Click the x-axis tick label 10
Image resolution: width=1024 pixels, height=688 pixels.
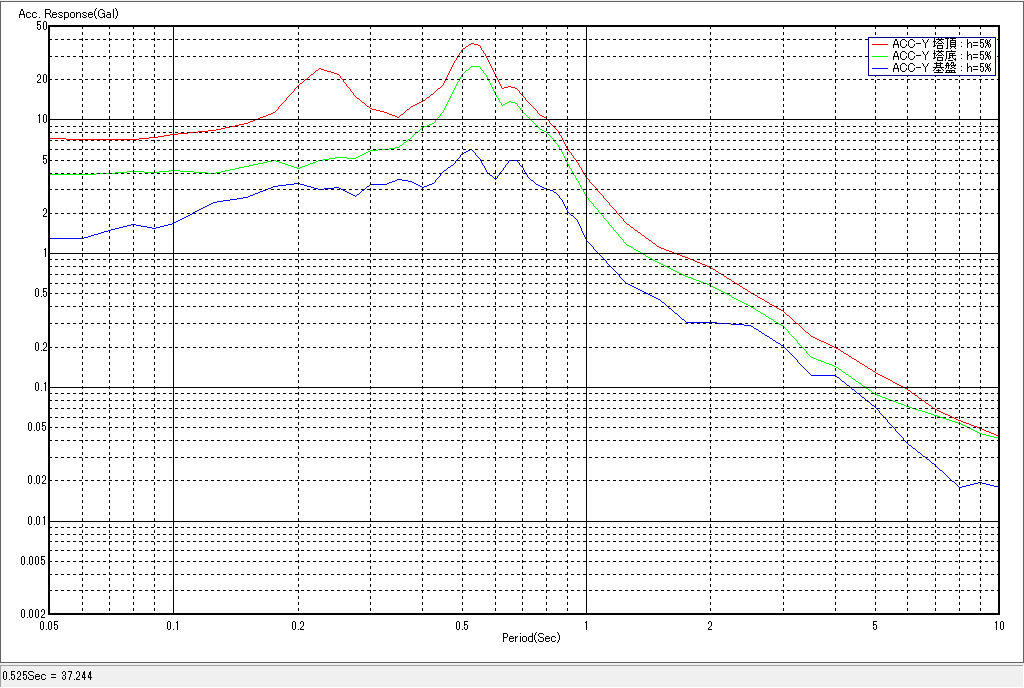(x=997, y=625)
